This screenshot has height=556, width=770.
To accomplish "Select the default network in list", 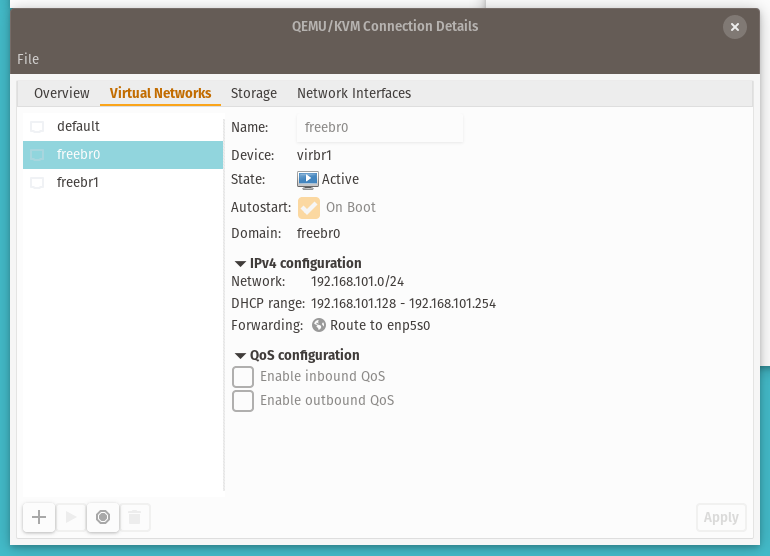I will click(x=123, y=127).
